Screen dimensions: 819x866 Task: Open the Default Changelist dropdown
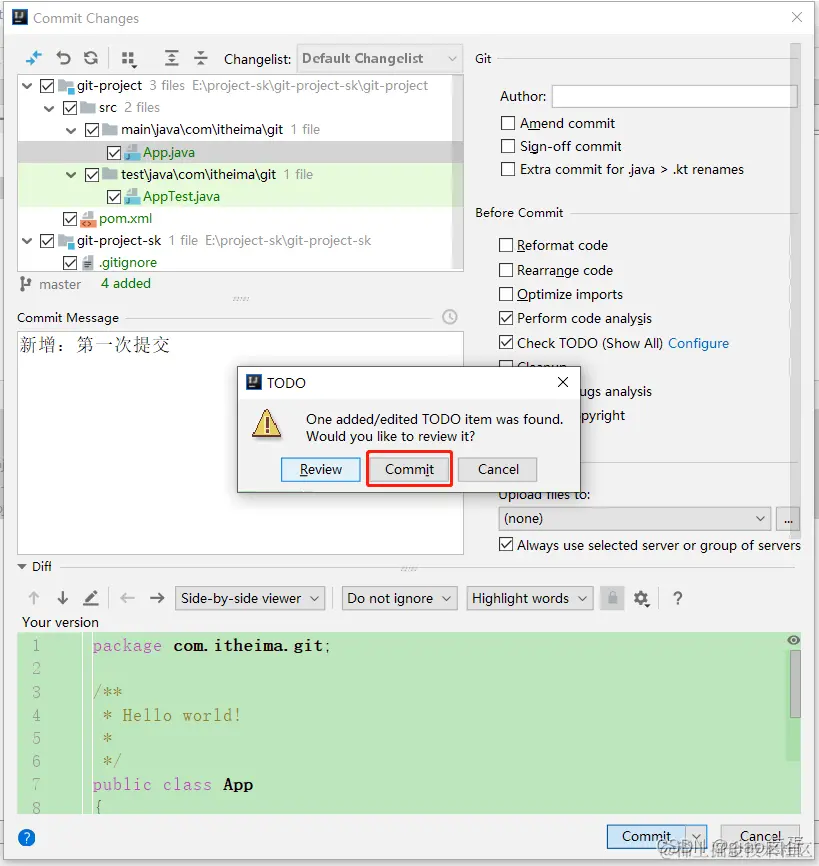pos(380,59)
